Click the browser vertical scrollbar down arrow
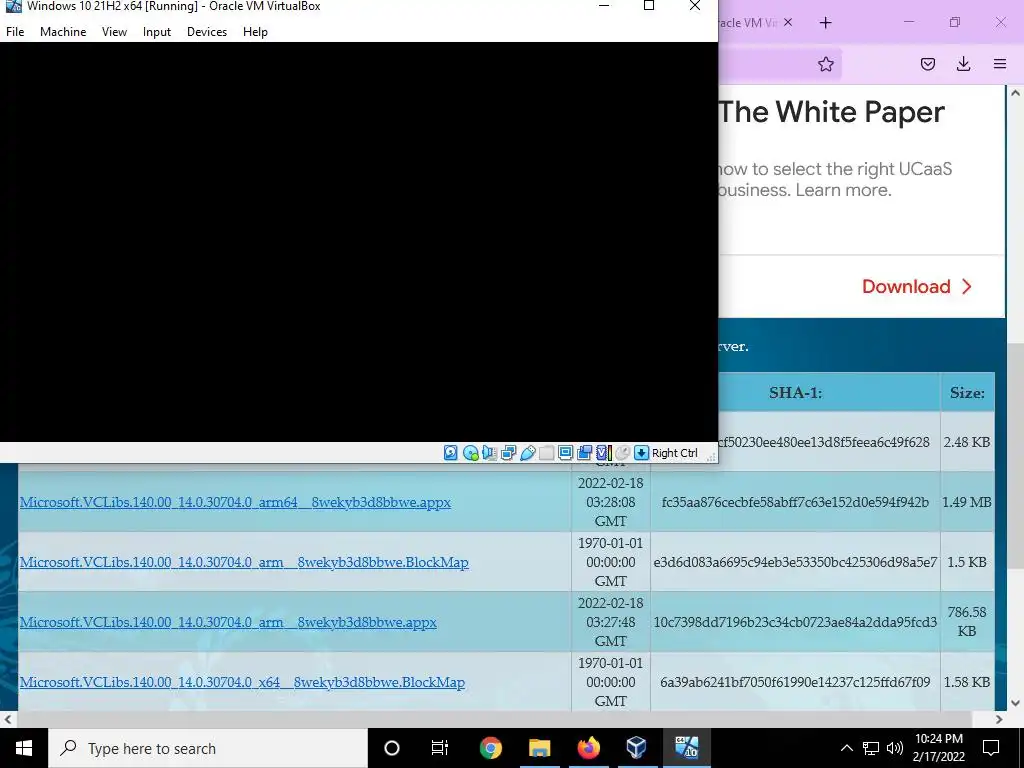Screen dimensions: 1024x768 point(1016,703)
